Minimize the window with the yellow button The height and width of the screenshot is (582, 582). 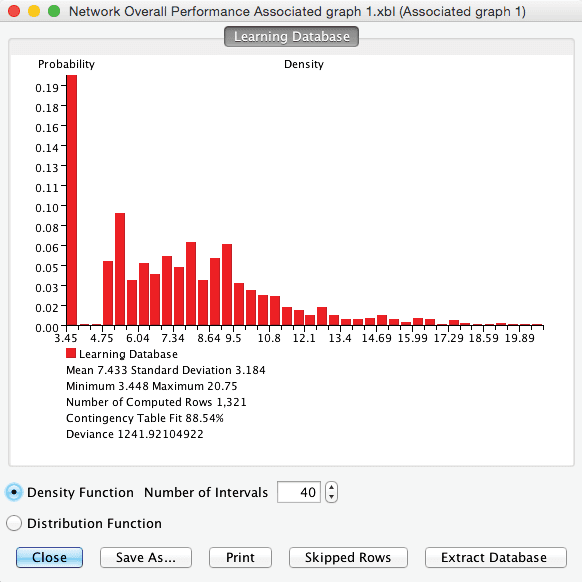[x=34, y=11]
